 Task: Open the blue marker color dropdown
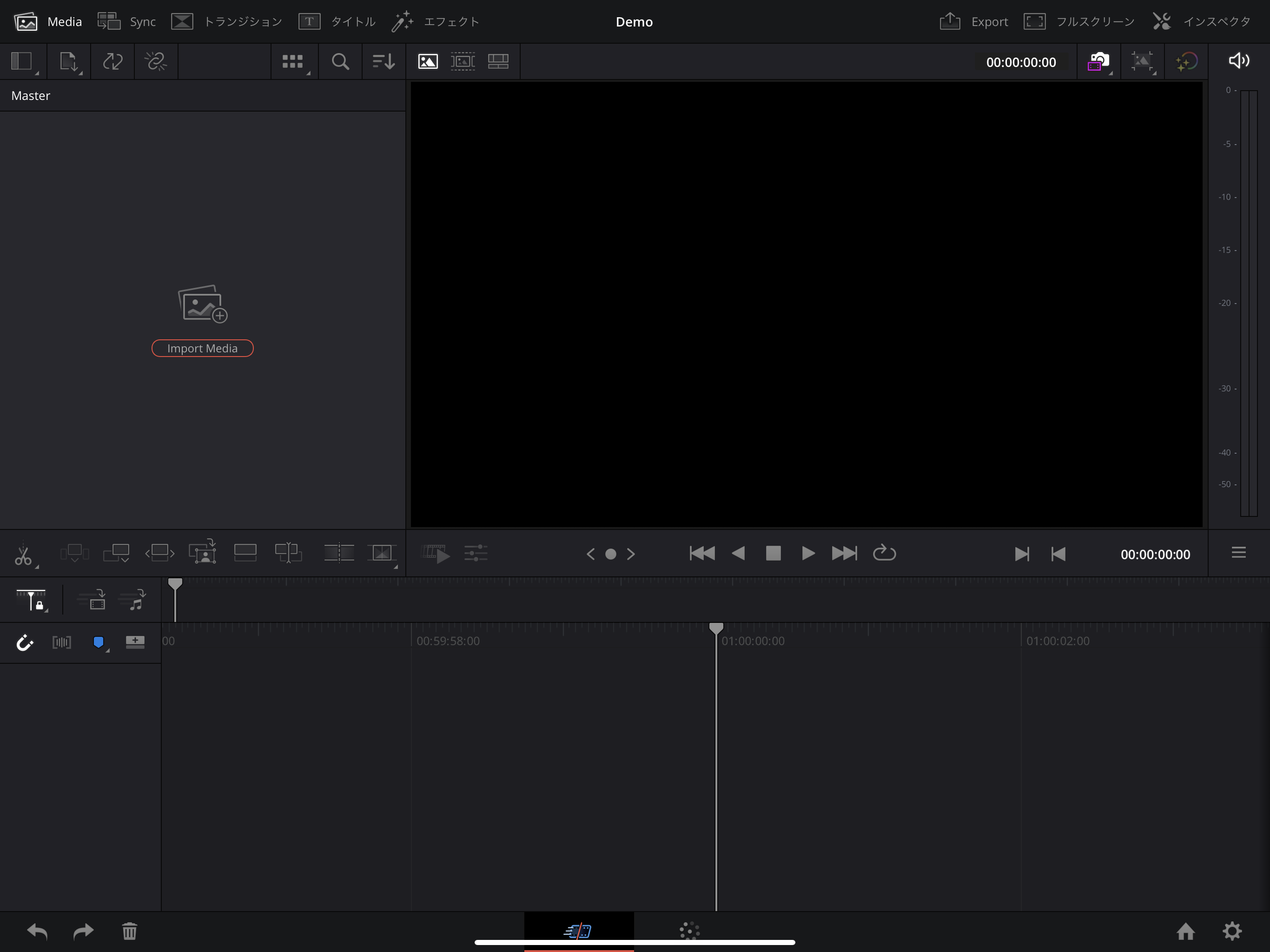pos(100,643)
